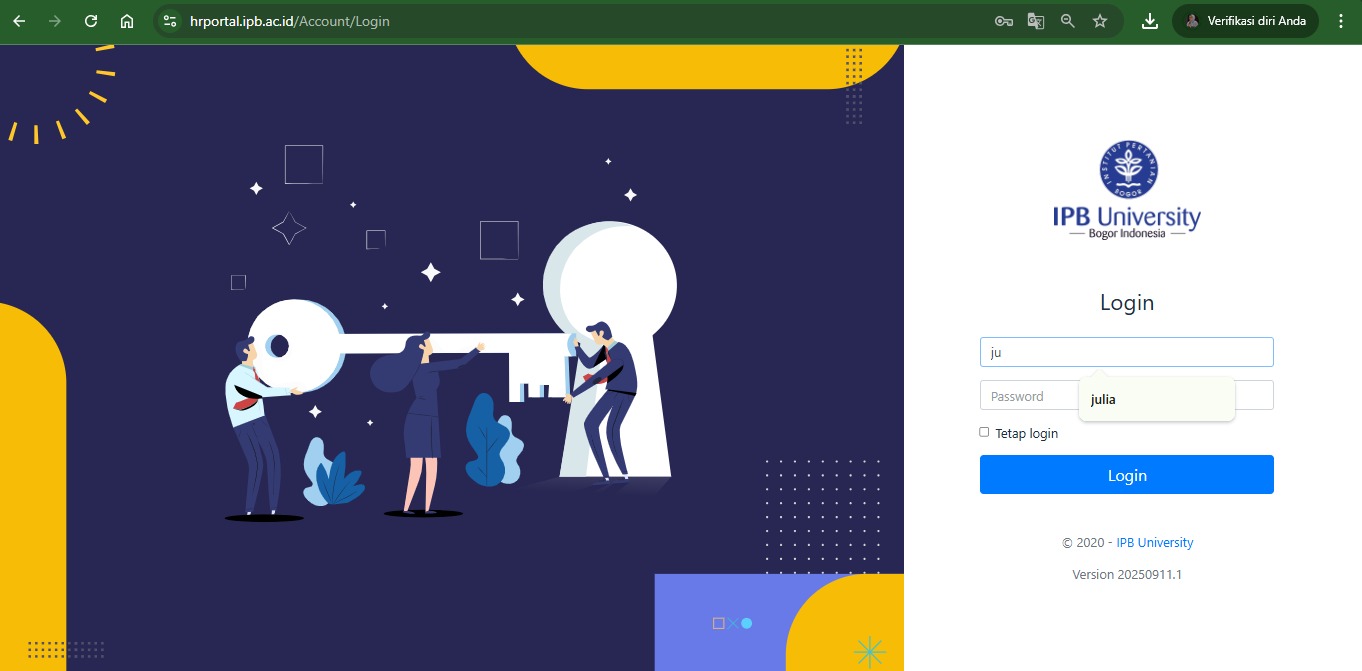Open the browser three-dot menu
Viewport: 1362px width, 671px height.
tap(1341, 21)
